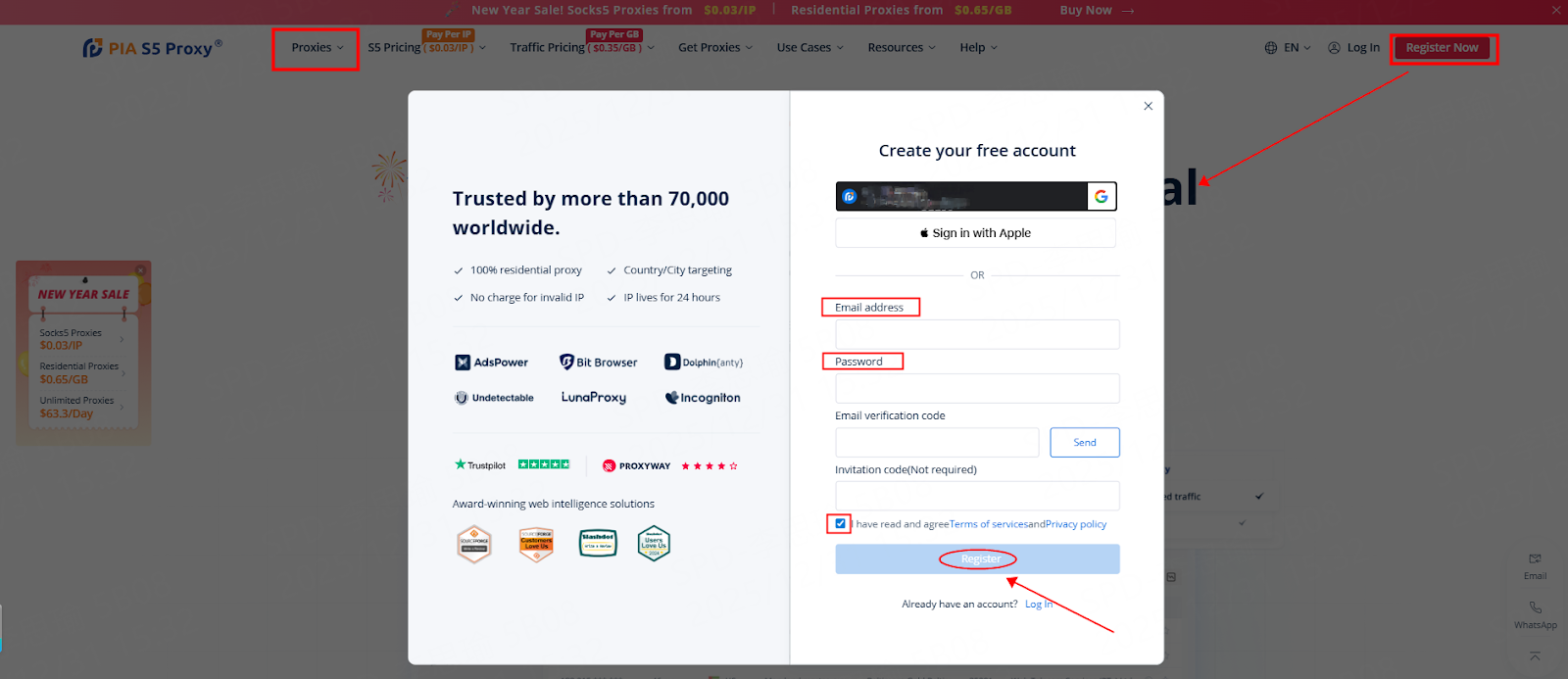Screen dimensions: 1568x679
Task: Close the registration dialog
Action: pyautogui.click(x=1148, y=106)
